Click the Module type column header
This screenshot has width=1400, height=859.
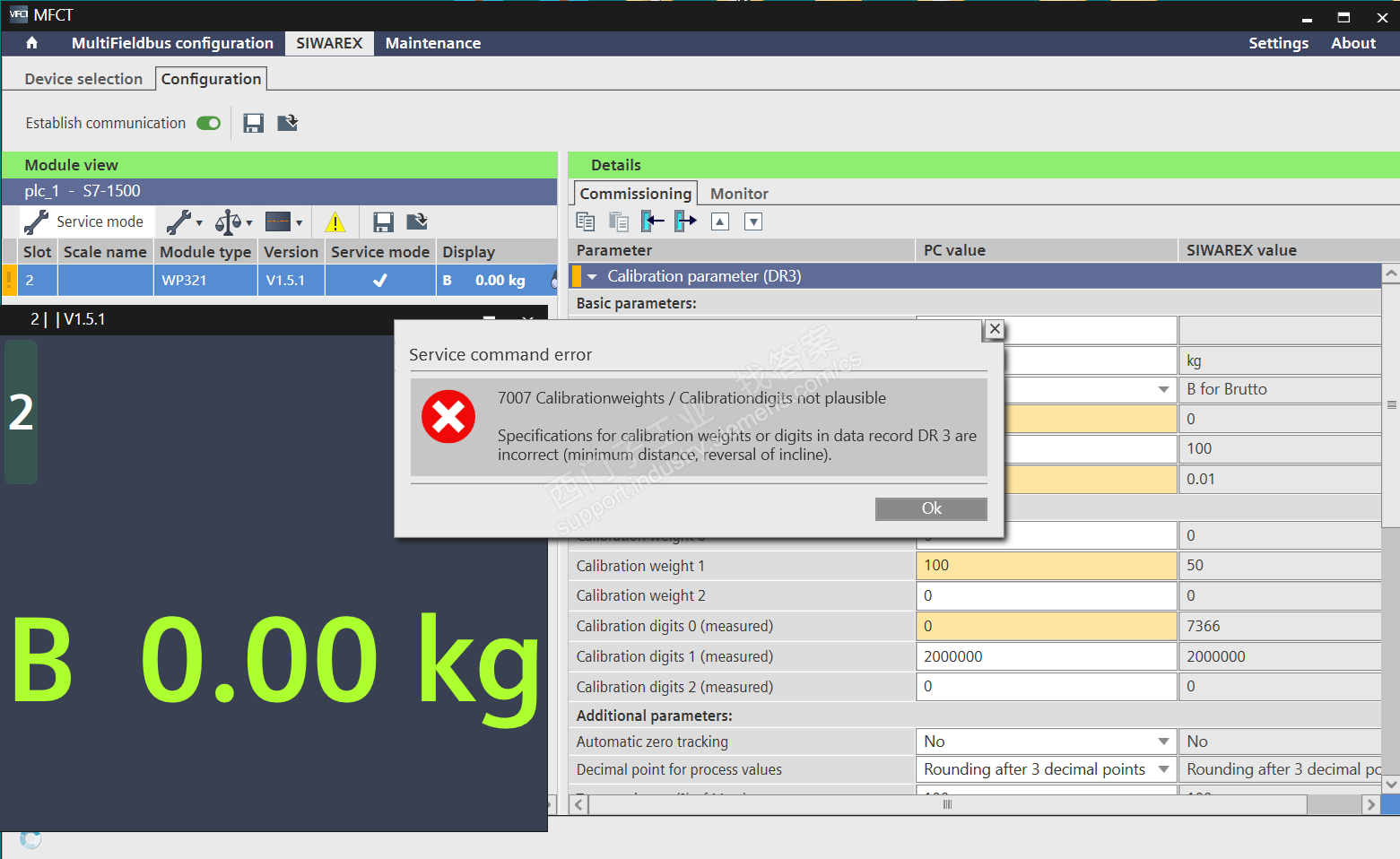(205, 252)
